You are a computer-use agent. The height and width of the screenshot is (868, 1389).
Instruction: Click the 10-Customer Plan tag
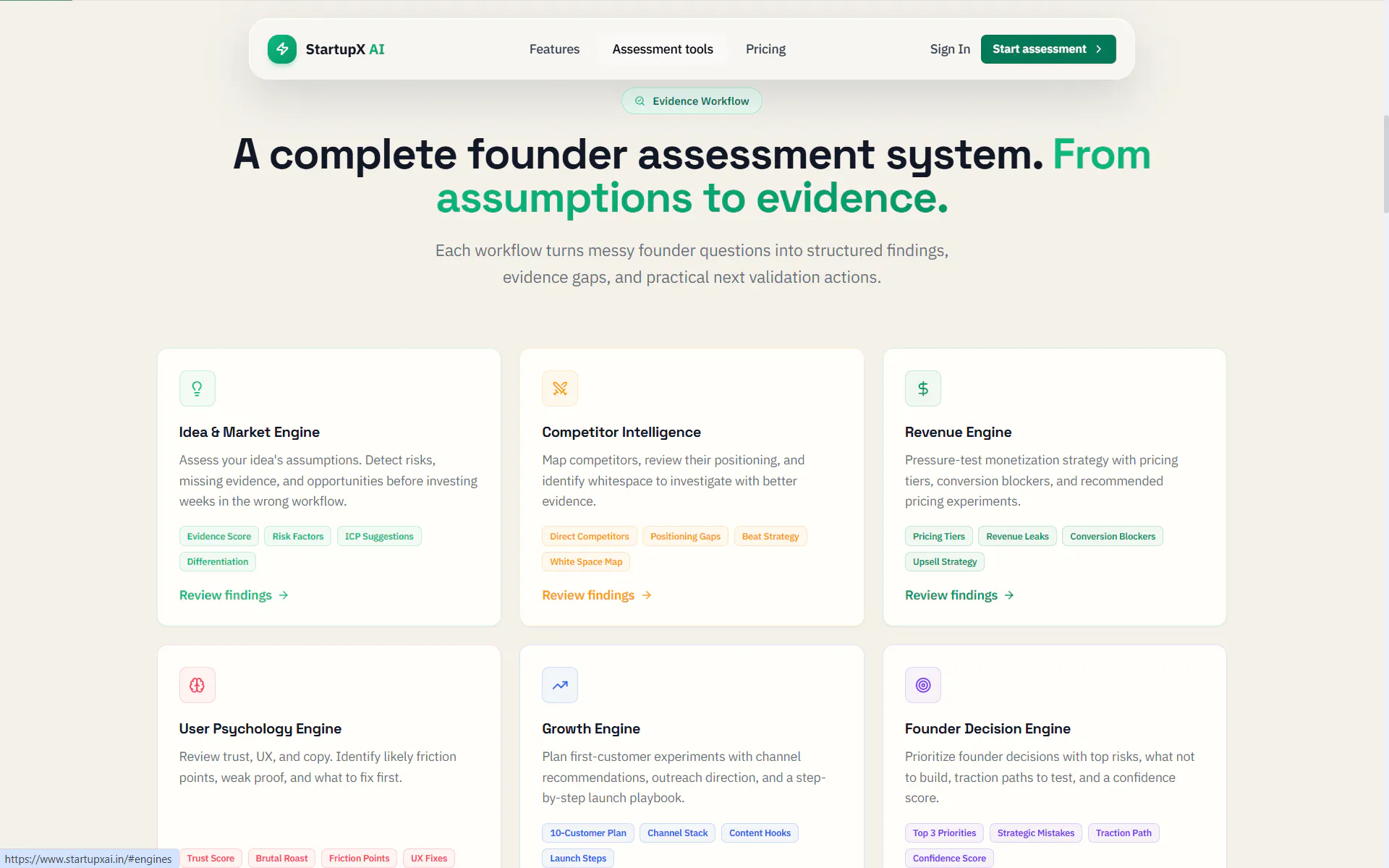click(588, 833)
